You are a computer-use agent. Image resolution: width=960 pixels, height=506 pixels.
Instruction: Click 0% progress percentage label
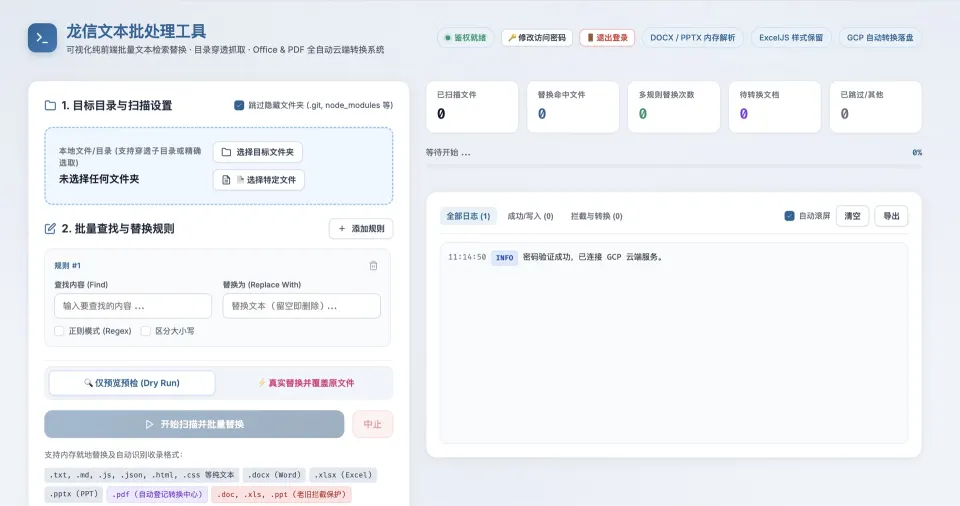(x=917, y=153)
